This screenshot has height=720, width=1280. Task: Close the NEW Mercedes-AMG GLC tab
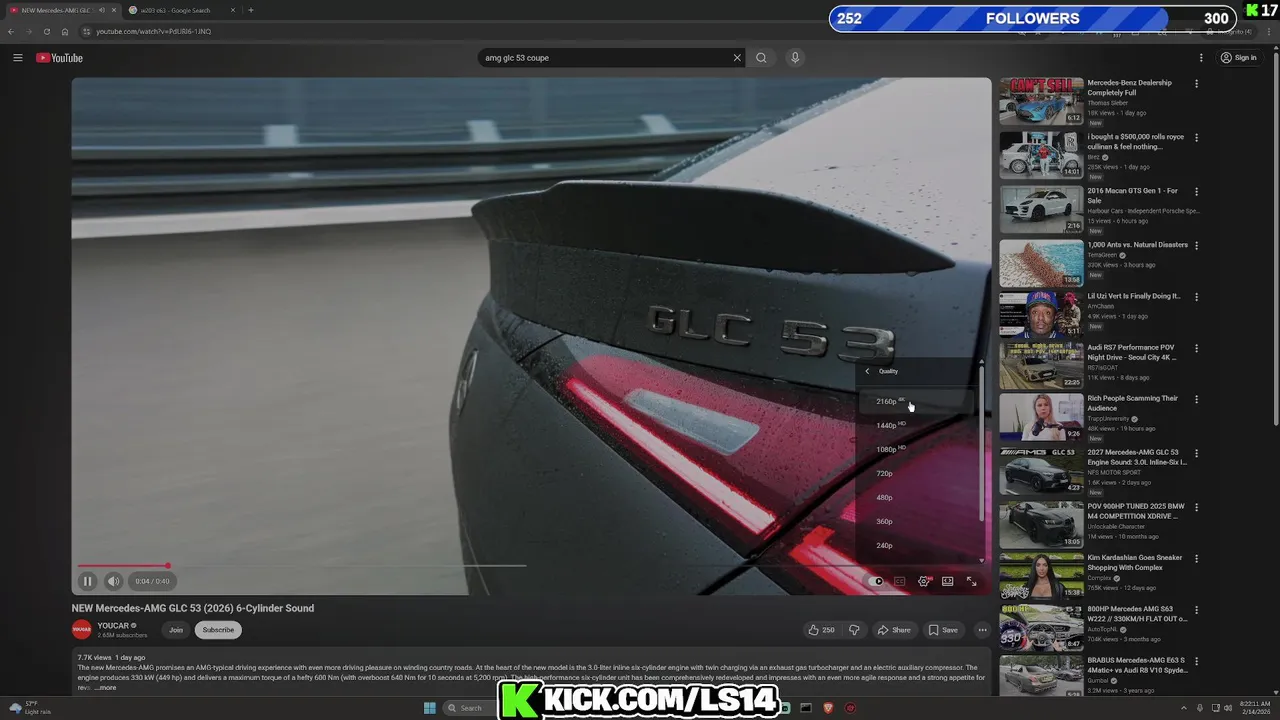coord(113,10)
